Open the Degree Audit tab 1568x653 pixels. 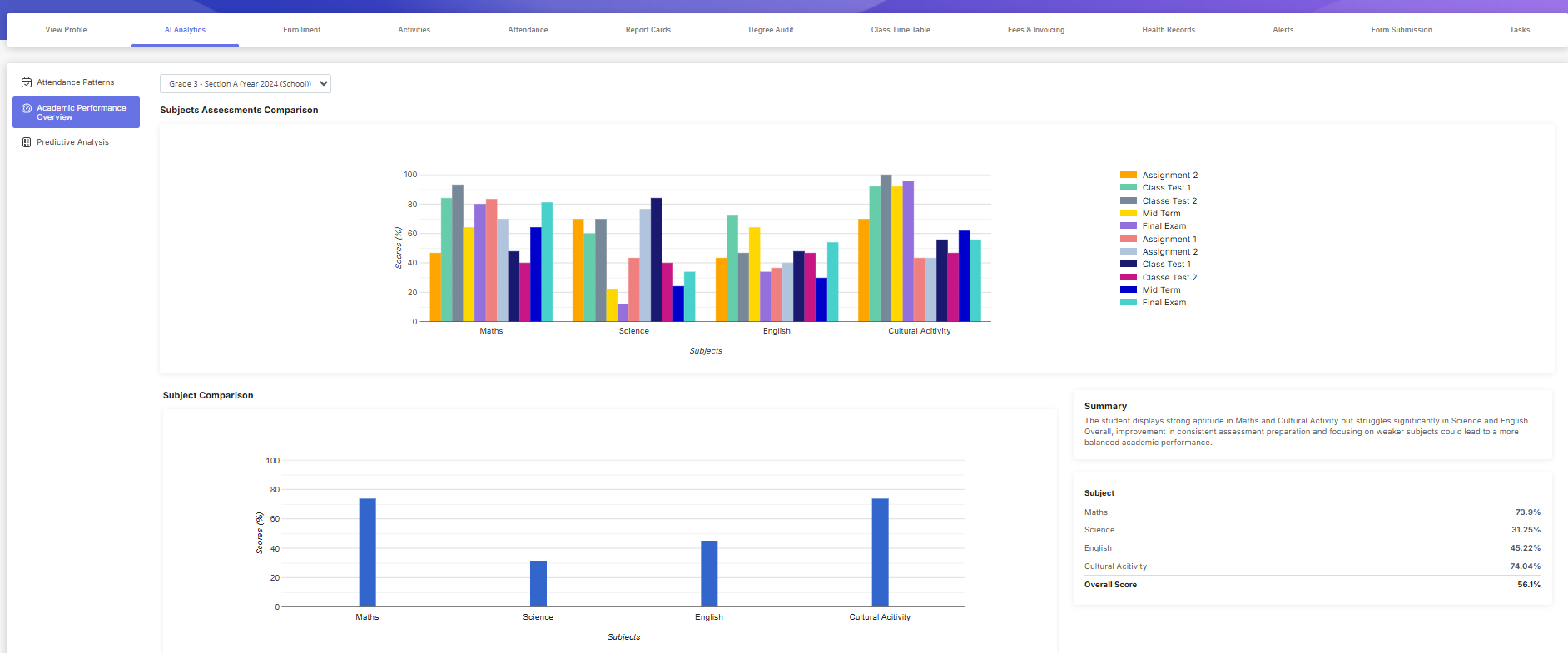pyautogui.click(x=771, y=30)
